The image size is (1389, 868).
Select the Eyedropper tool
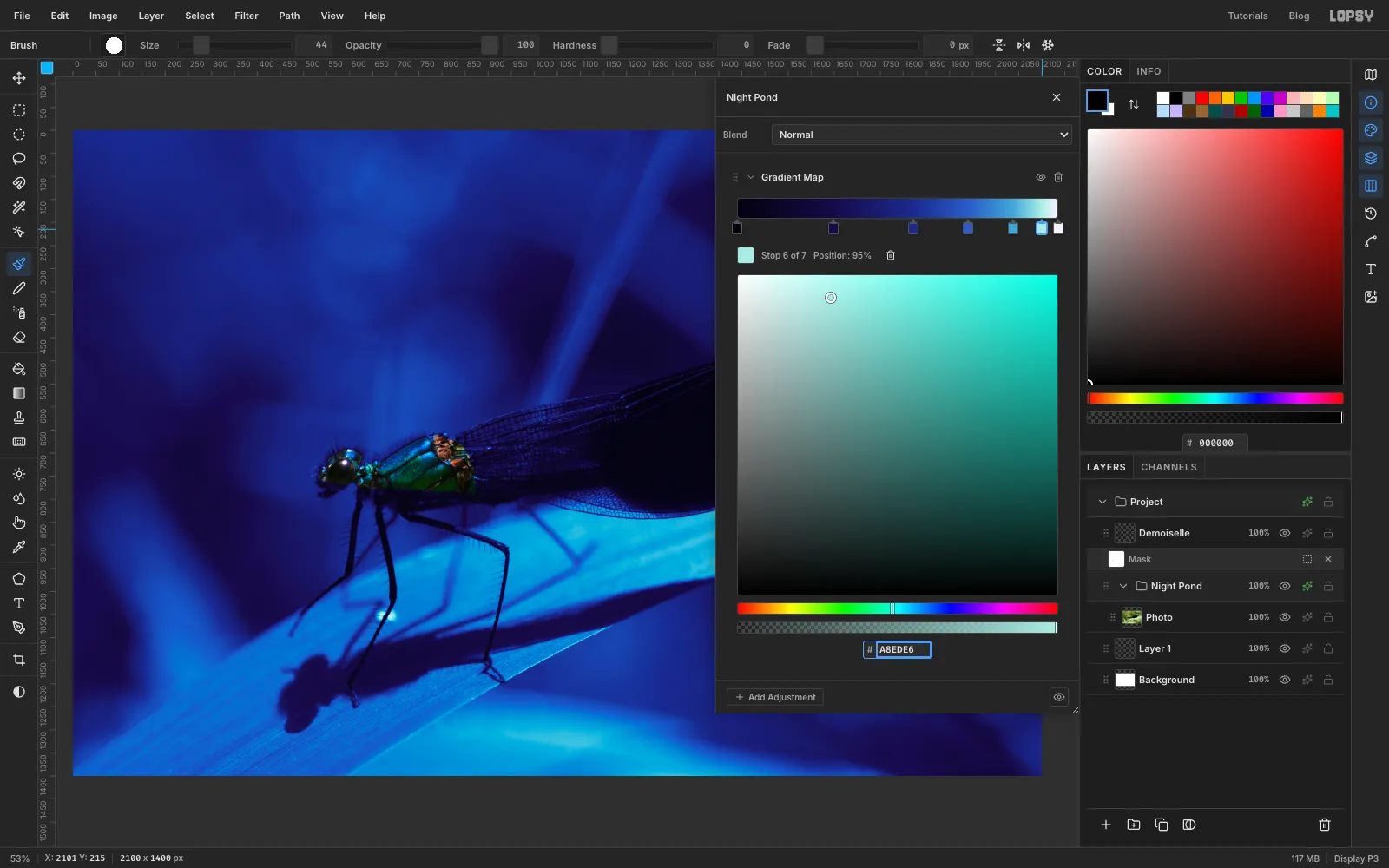tap(19, 547)
